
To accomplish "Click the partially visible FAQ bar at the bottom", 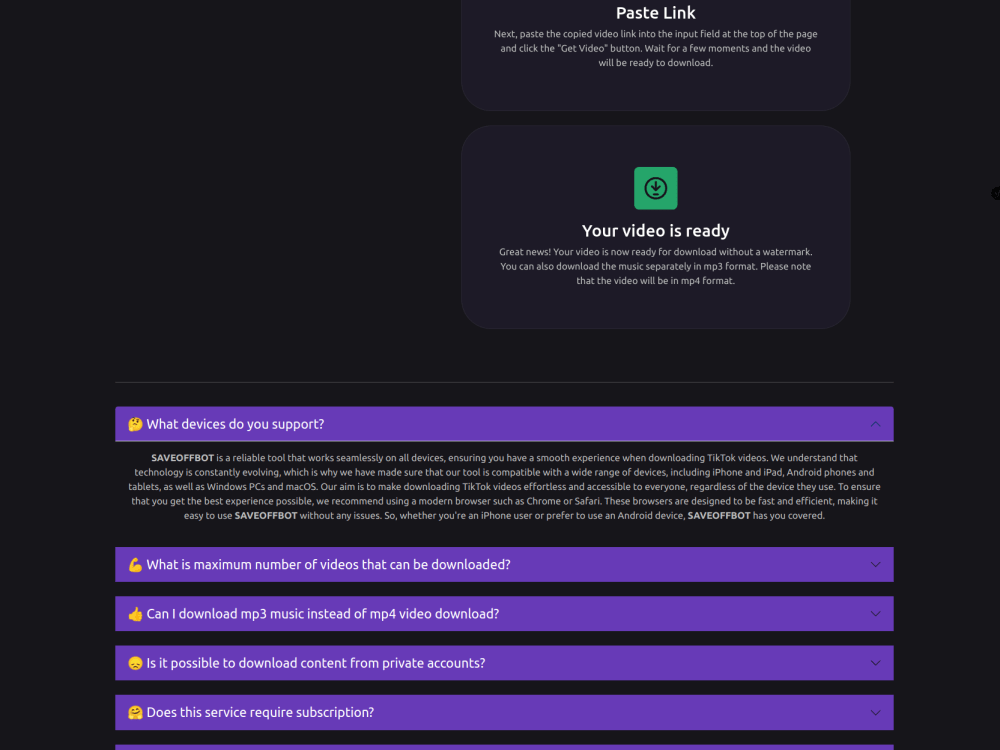I will point(503,747).
